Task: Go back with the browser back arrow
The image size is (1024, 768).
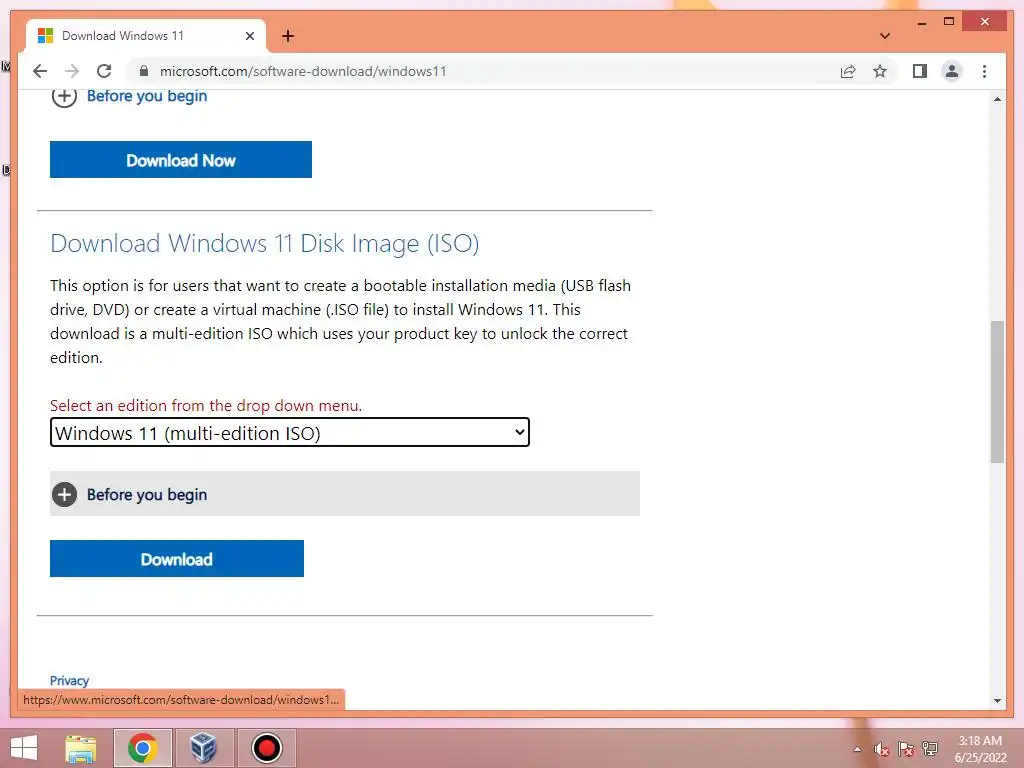Action: (x=40, y=71)
